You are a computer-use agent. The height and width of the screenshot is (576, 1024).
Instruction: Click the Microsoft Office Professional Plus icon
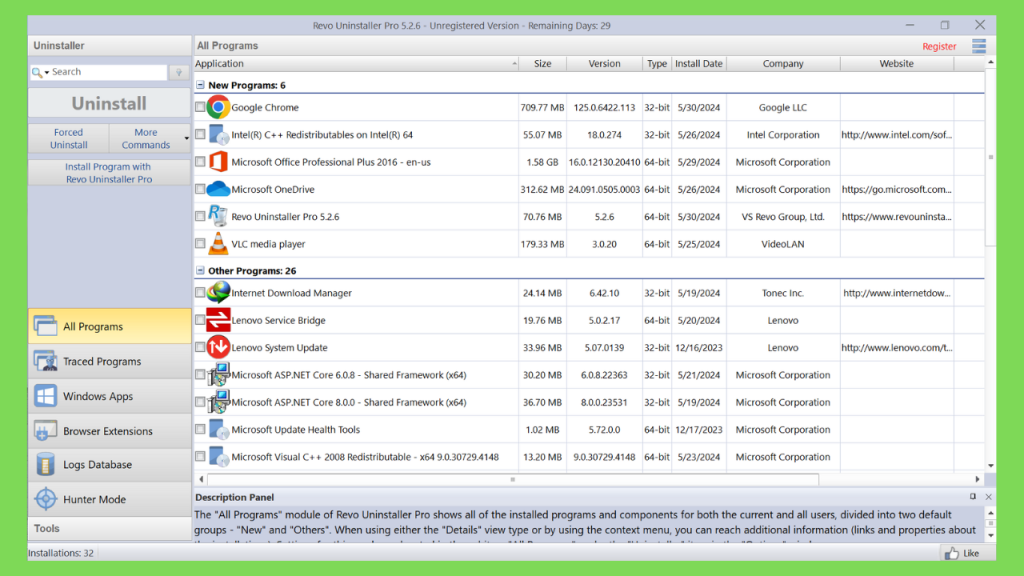click(218, 162)
